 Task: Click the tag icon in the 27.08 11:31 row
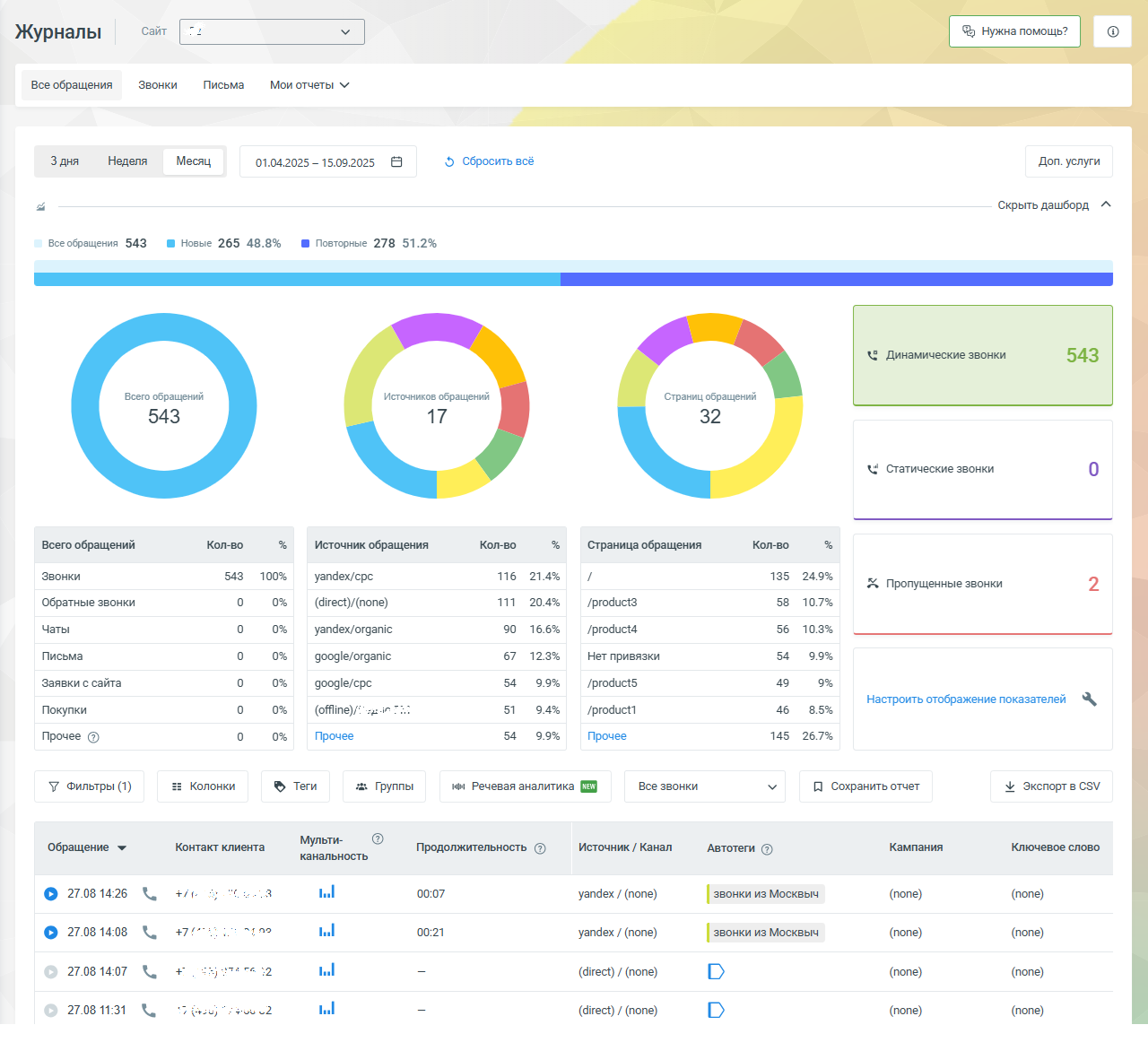coord(716,1011)
